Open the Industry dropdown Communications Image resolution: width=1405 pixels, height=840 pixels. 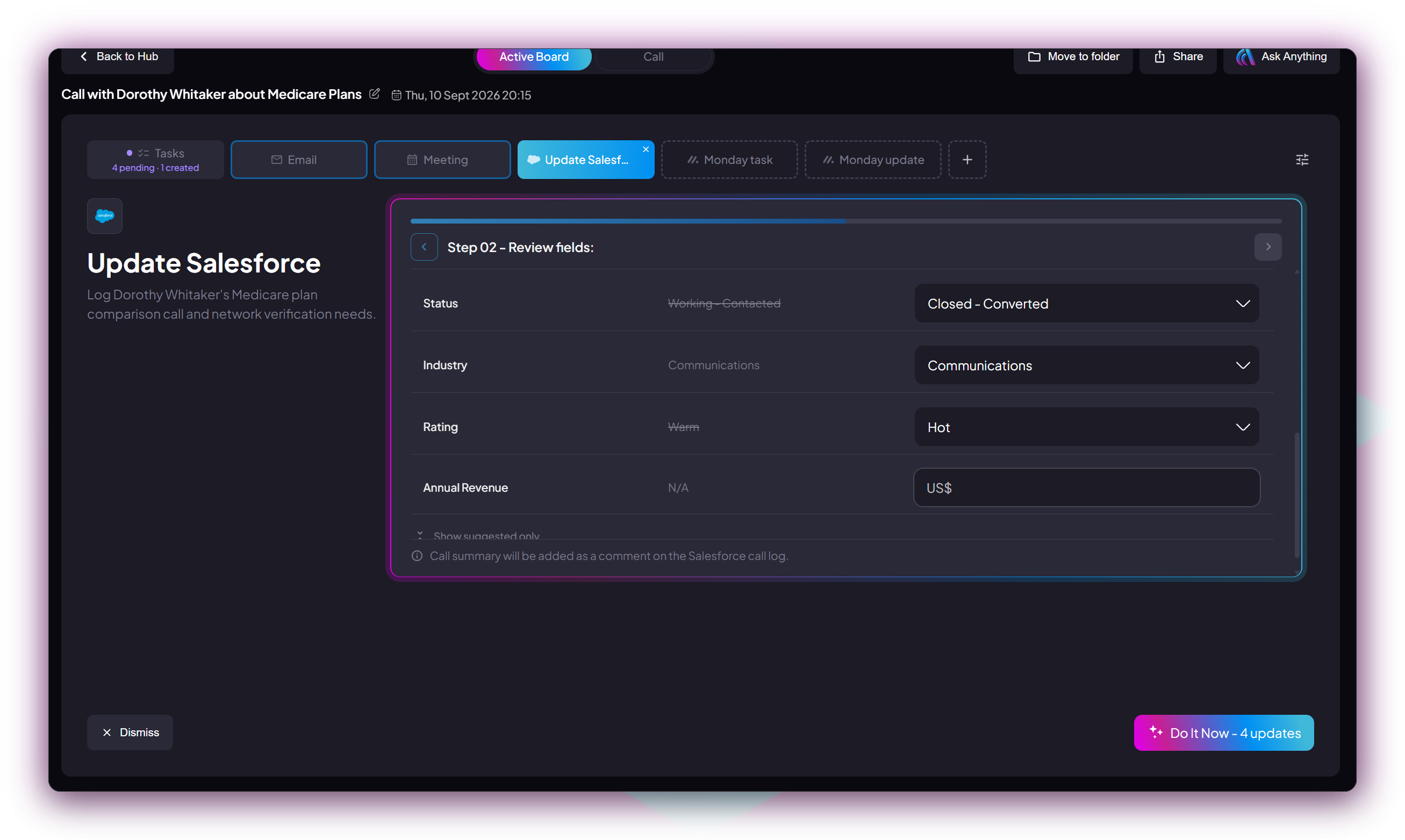tap(1087, 365)
